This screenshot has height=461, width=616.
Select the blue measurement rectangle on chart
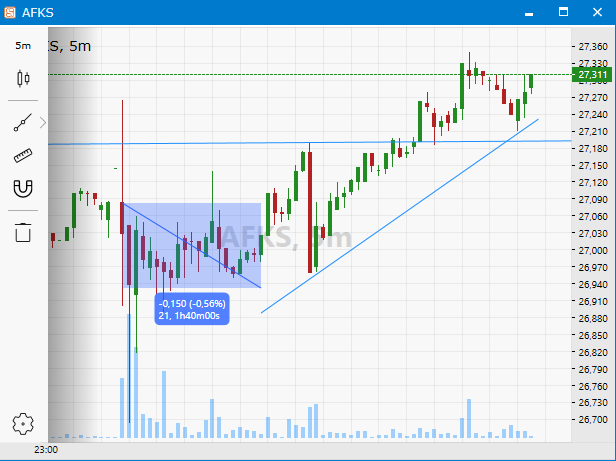[192, 245]
